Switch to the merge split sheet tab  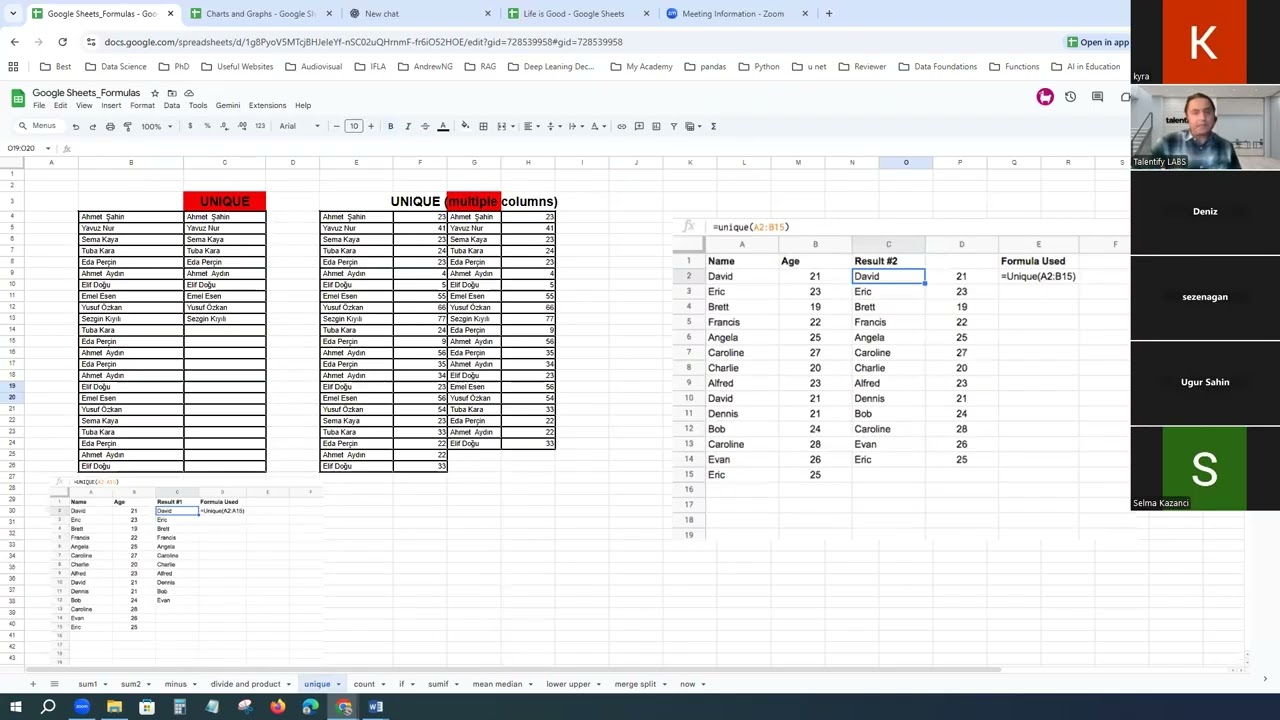[635, 684]
